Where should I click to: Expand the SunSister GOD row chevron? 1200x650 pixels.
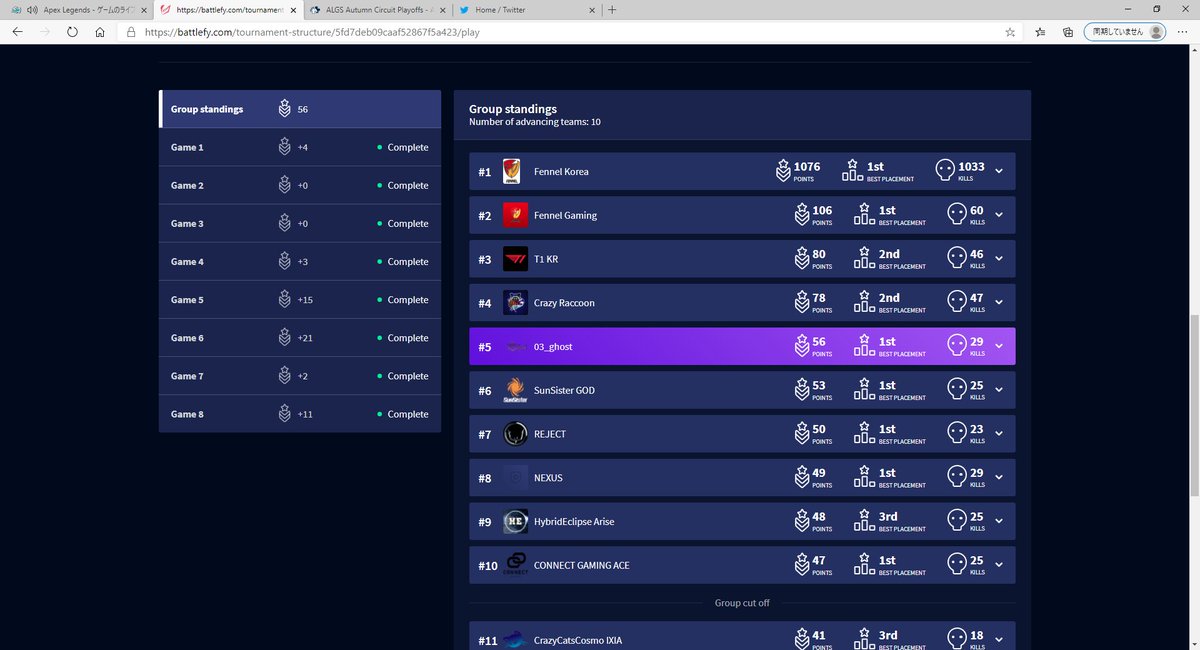[998, 390]
